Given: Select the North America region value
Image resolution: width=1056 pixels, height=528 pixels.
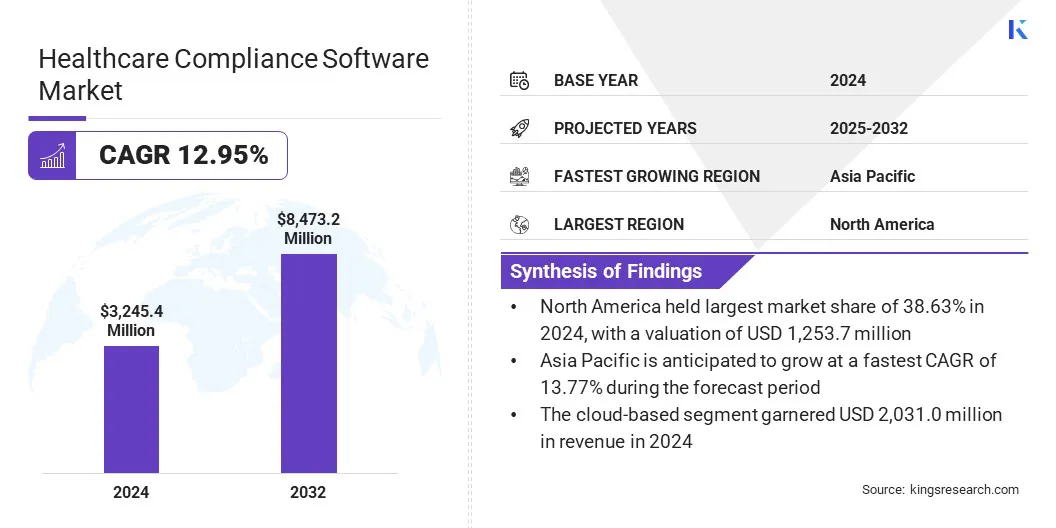Looking at the screenshot, I should coord(881,224).
